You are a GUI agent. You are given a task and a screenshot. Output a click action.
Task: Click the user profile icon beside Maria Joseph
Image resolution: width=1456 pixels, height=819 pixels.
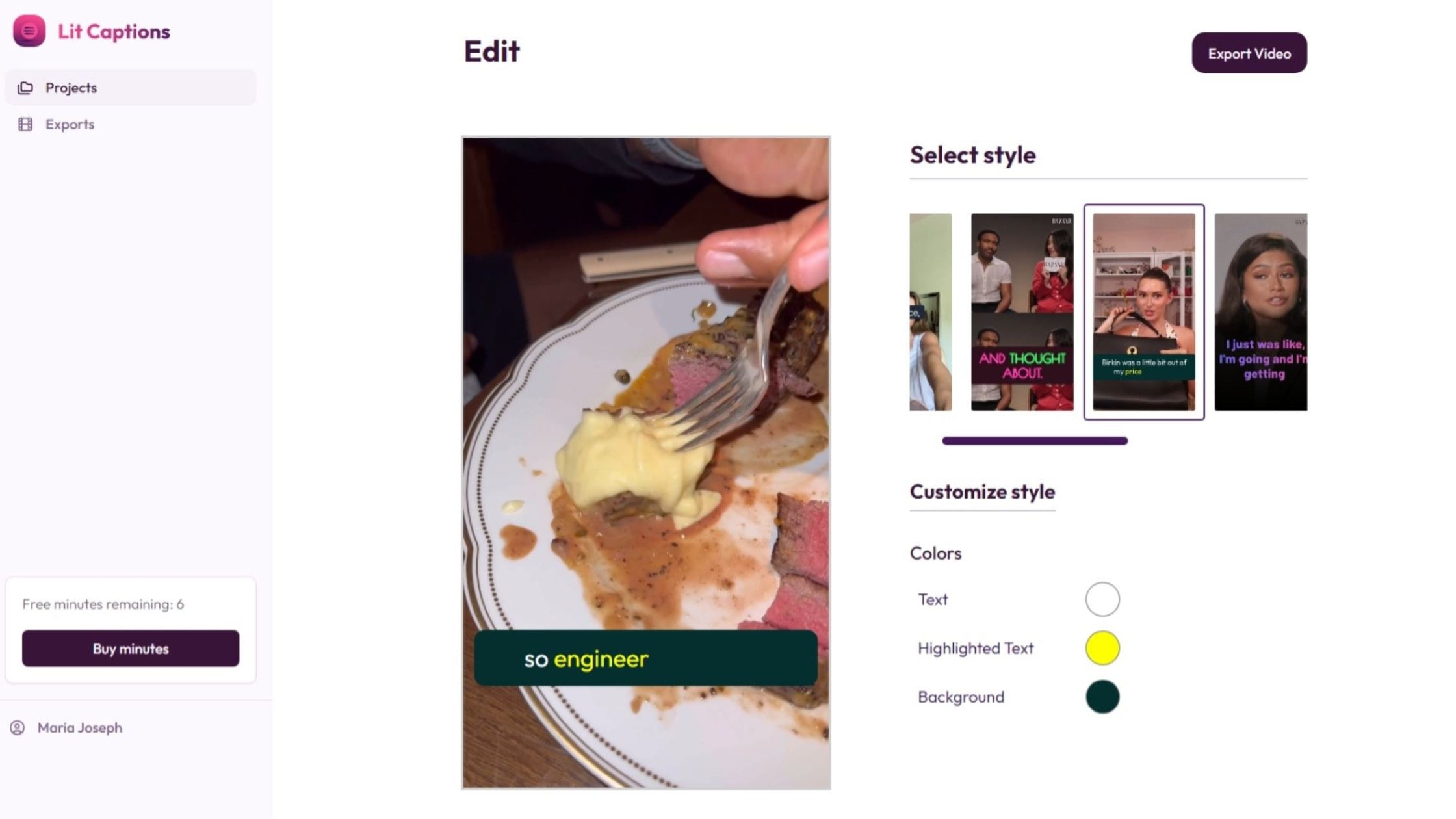pyautogui.click(x=18, y=727)
